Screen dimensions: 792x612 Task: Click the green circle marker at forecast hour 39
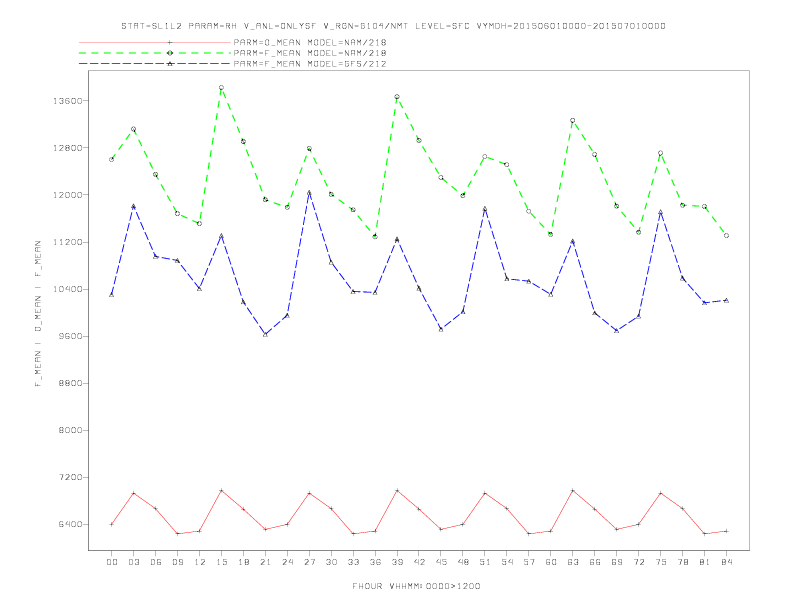point(397,96)
